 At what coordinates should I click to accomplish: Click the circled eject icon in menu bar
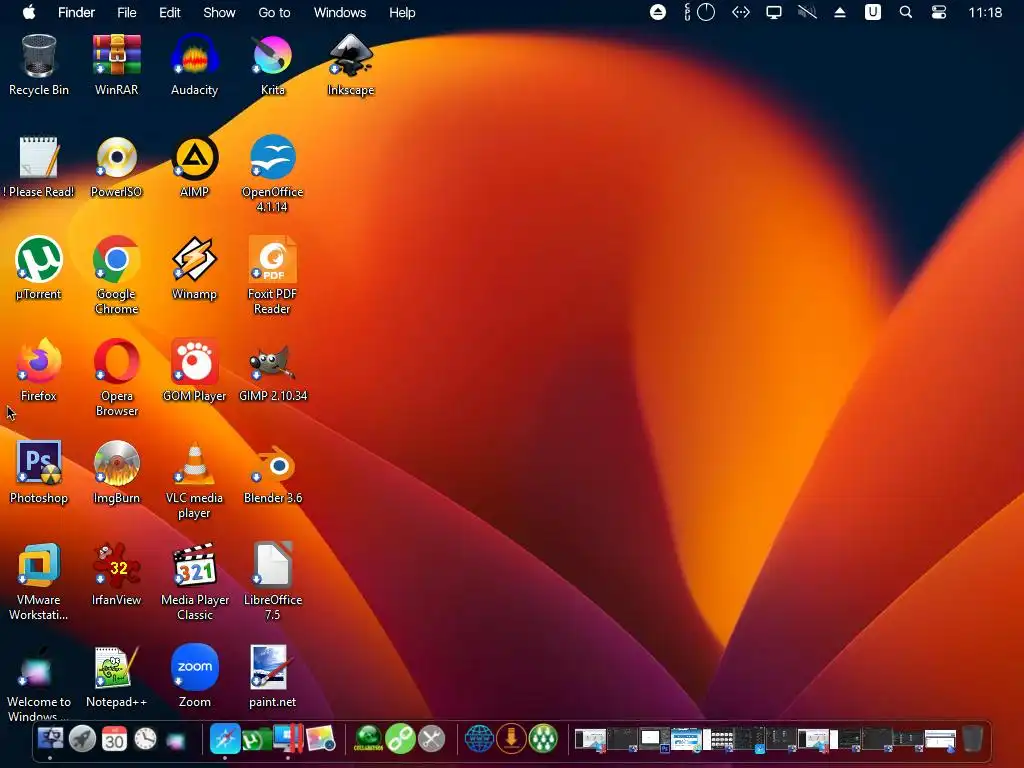pos(658,12)
